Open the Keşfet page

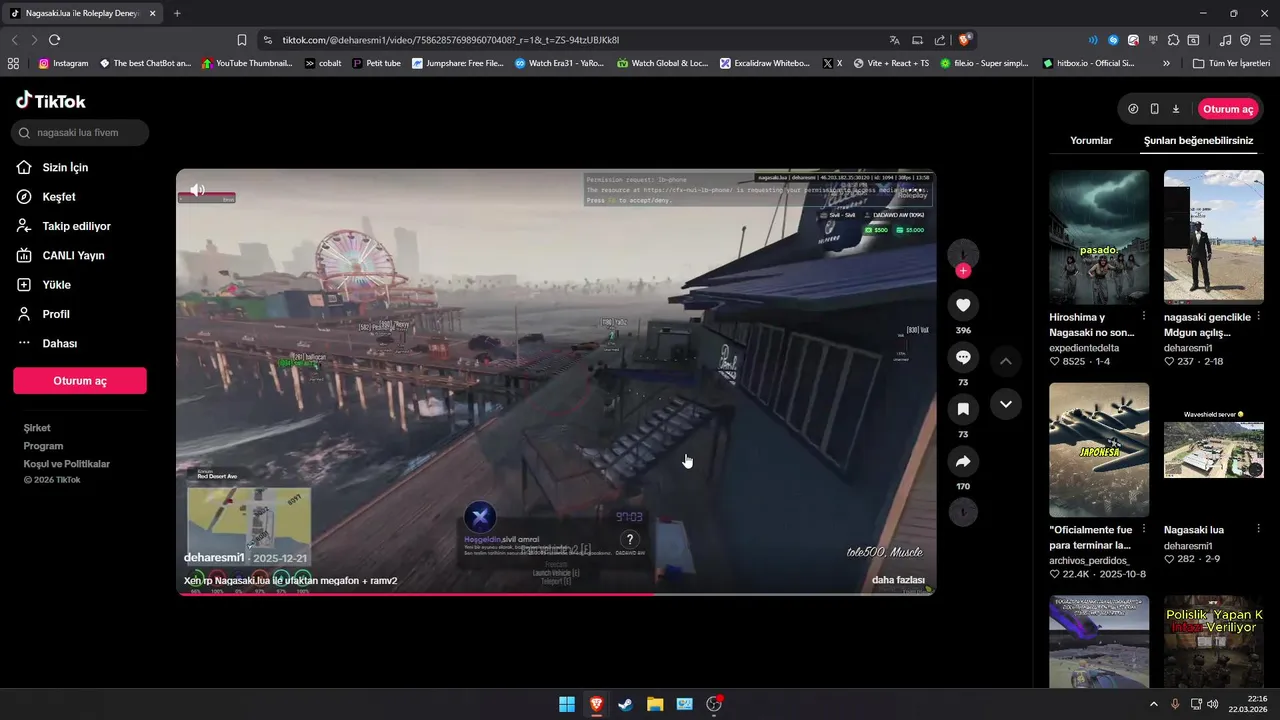(46, 197)
